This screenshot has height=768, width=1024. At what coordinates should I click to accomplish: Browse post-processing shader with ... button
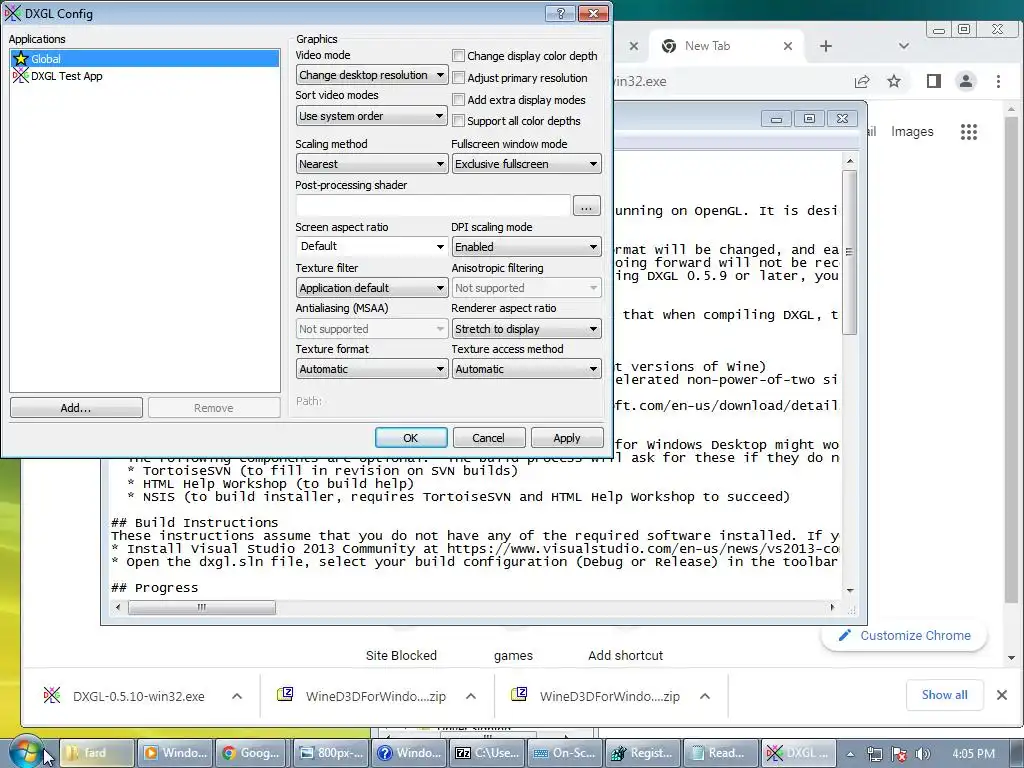click(586, 206)
